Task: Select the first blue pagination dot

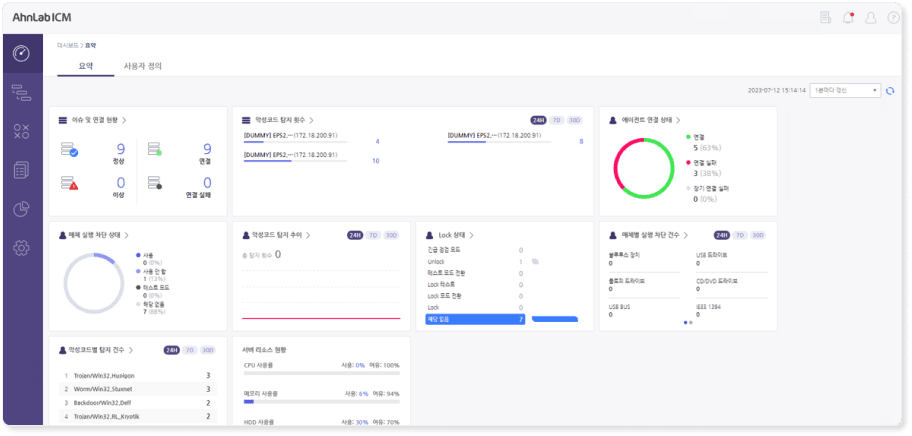Action: coord(686,322)
